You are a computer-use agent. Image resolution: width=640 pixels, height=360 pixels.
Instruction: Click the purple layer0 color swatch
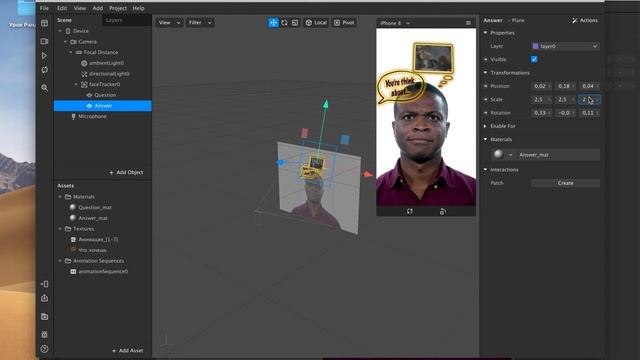(536, 46)
